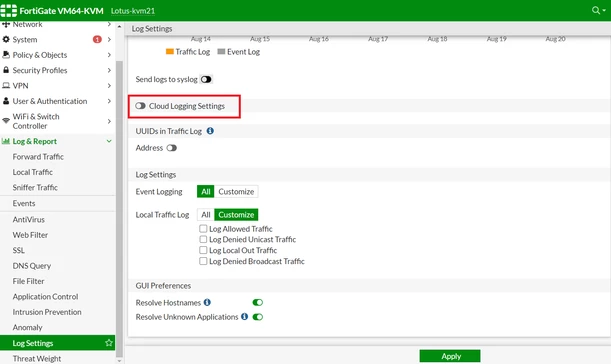The width and height of the screenshot is (611, 364).
Task: Click the Security Profiles lock icon
Action: (x=6, y=70)
